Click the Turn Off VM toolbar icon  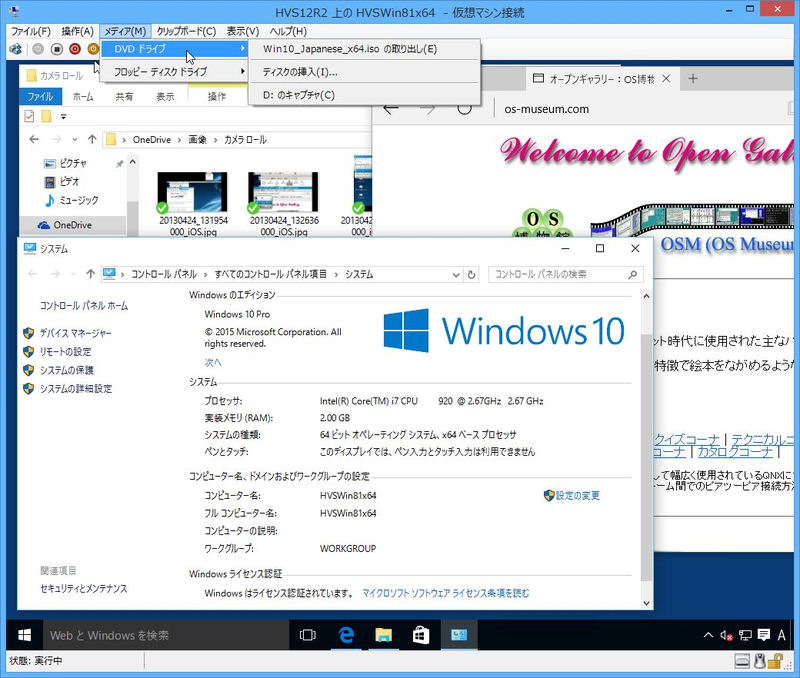point(57,49)
